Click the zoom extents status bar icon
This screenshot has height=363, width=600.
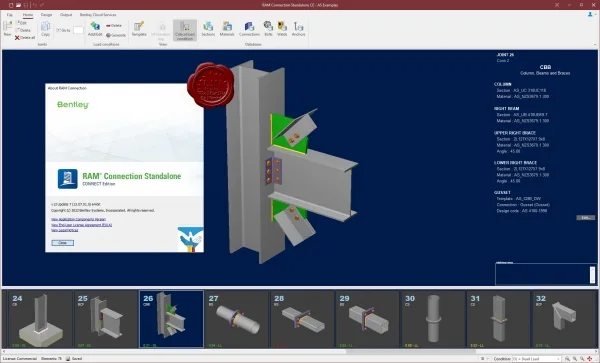pyautogui.click(x=567, y=359)
